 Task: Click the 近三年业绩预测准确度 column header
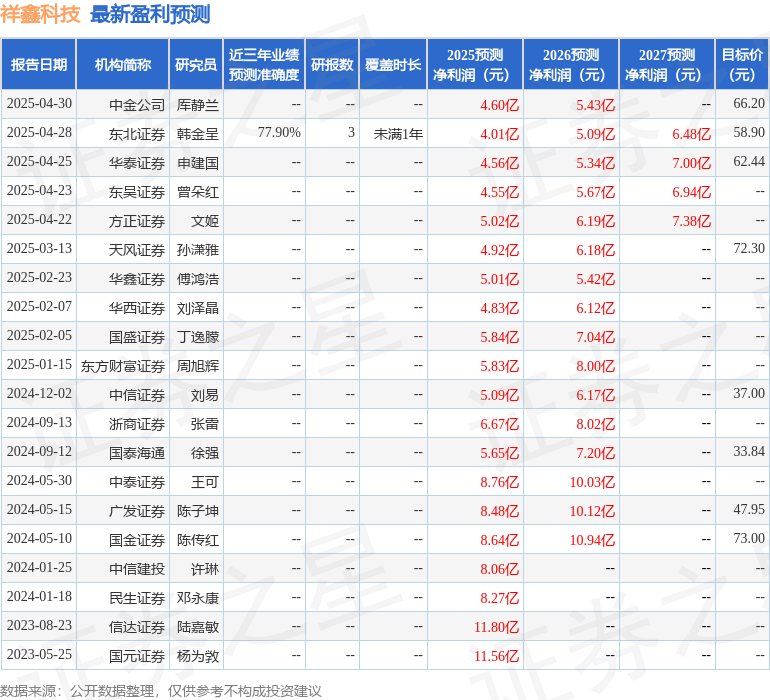click(264, 64)
